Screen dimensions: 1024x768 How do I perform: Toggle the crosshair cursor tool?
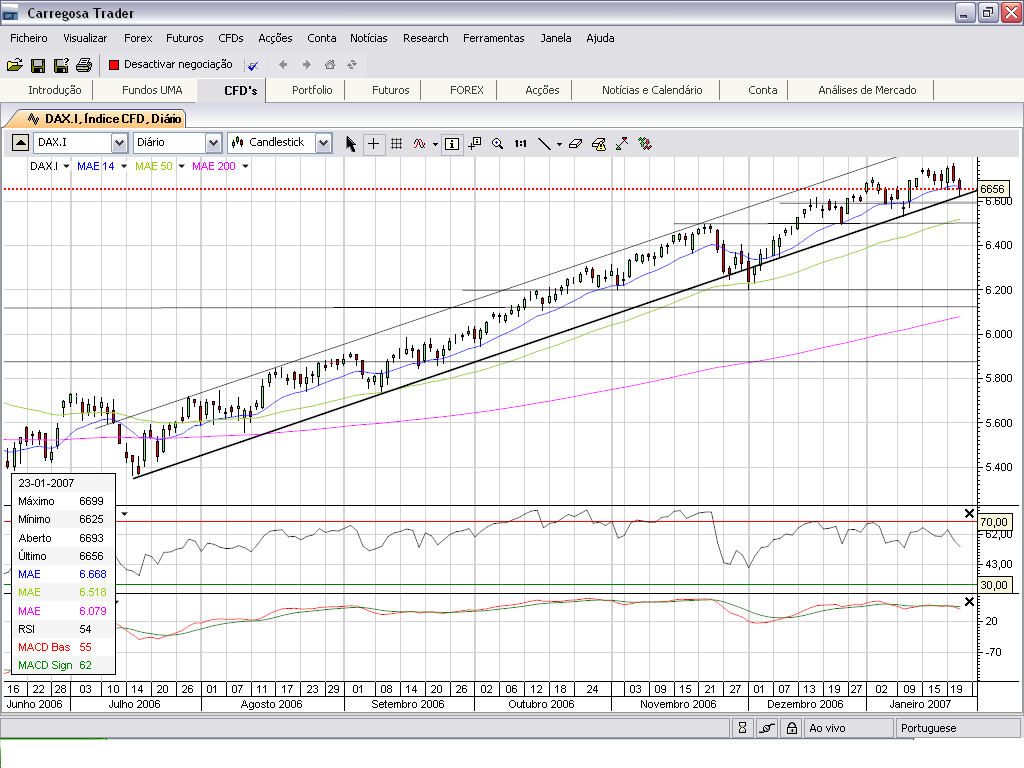point(374,144)
